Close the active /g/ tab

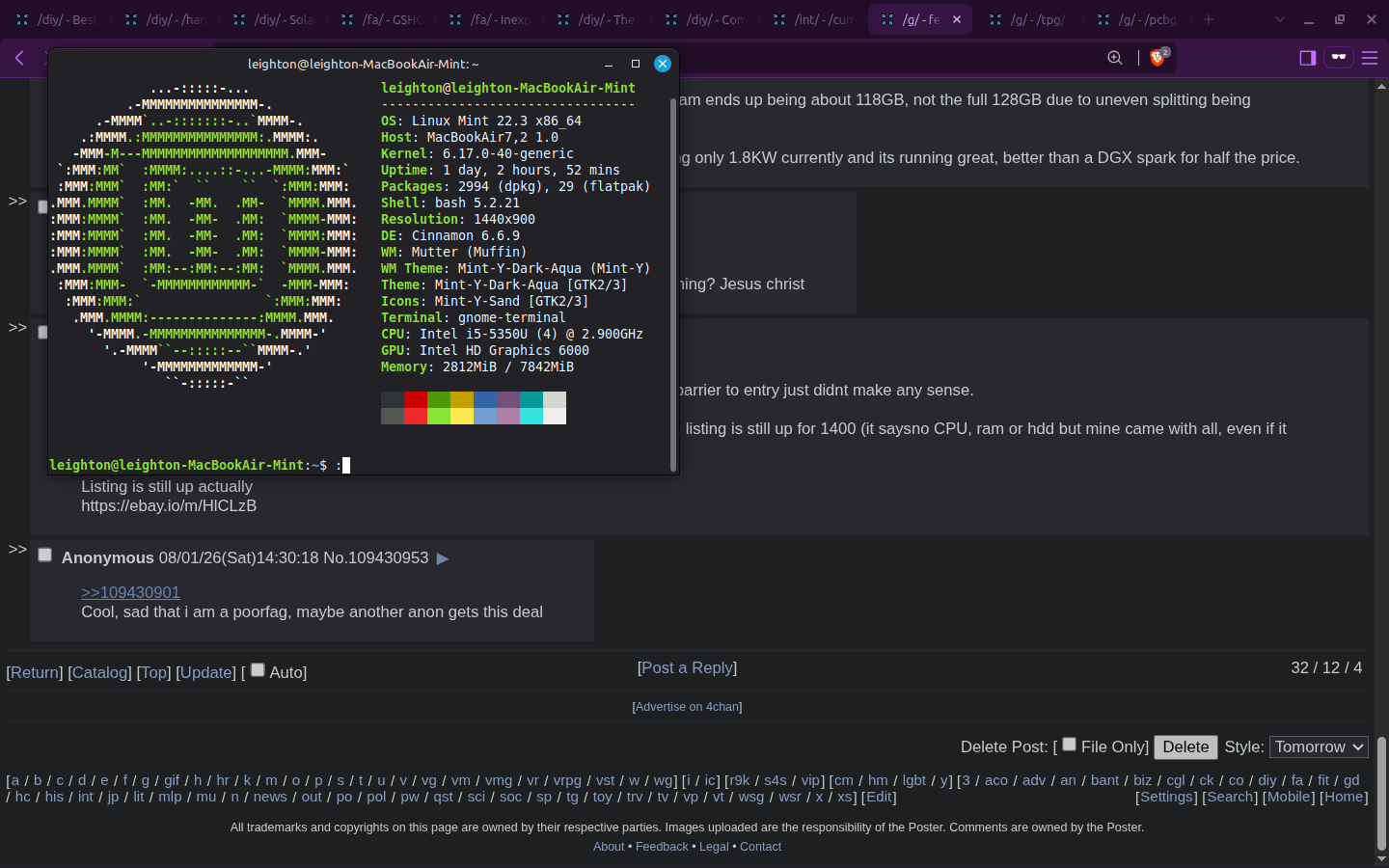click(x=957, y=19)
